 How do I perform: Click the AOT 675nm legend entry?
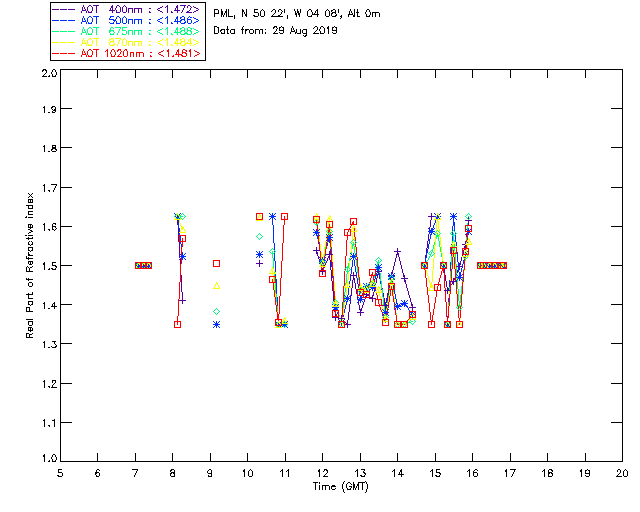click(126, 31)
